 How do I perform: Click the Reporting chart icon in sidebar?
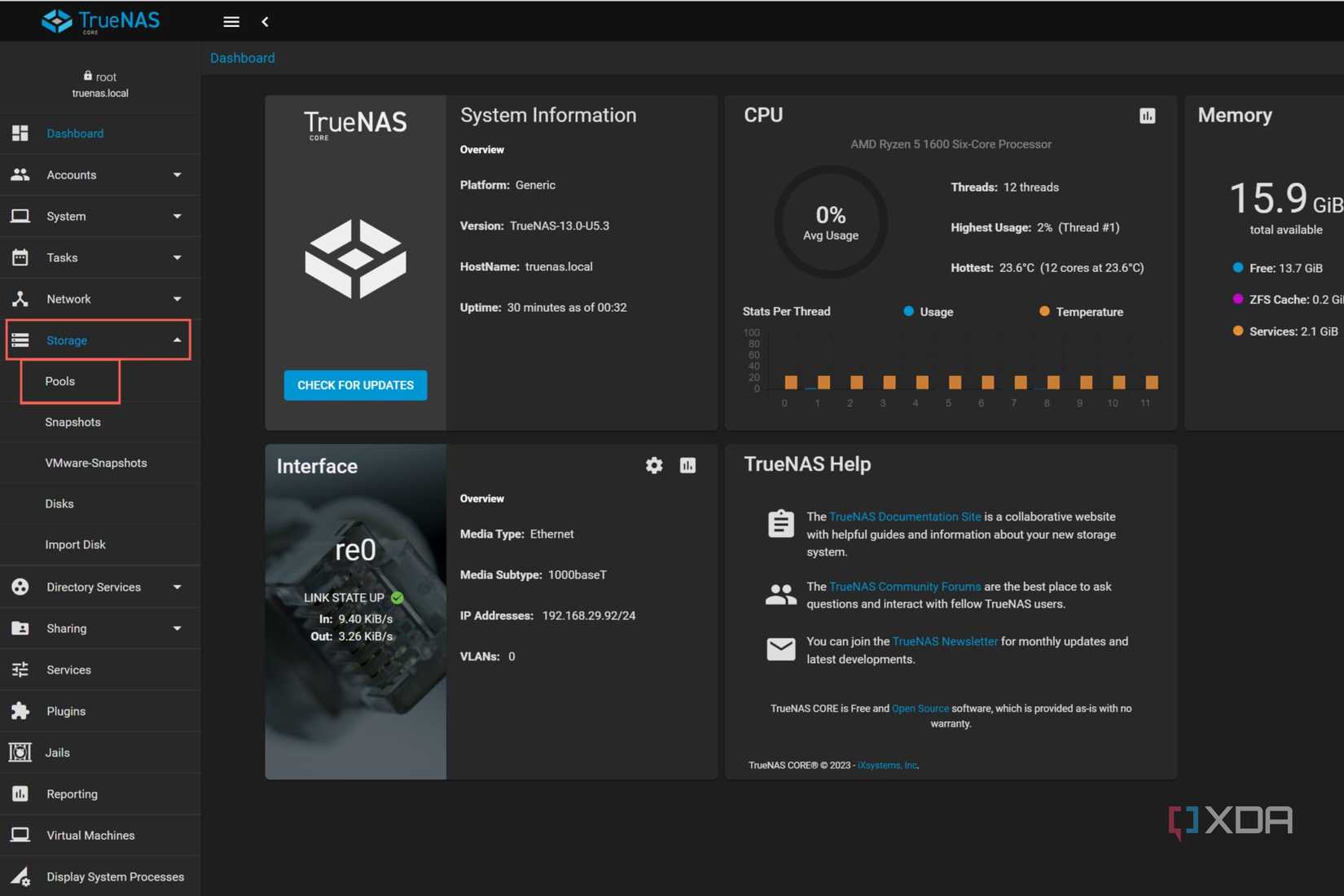[x=20, y=793]
